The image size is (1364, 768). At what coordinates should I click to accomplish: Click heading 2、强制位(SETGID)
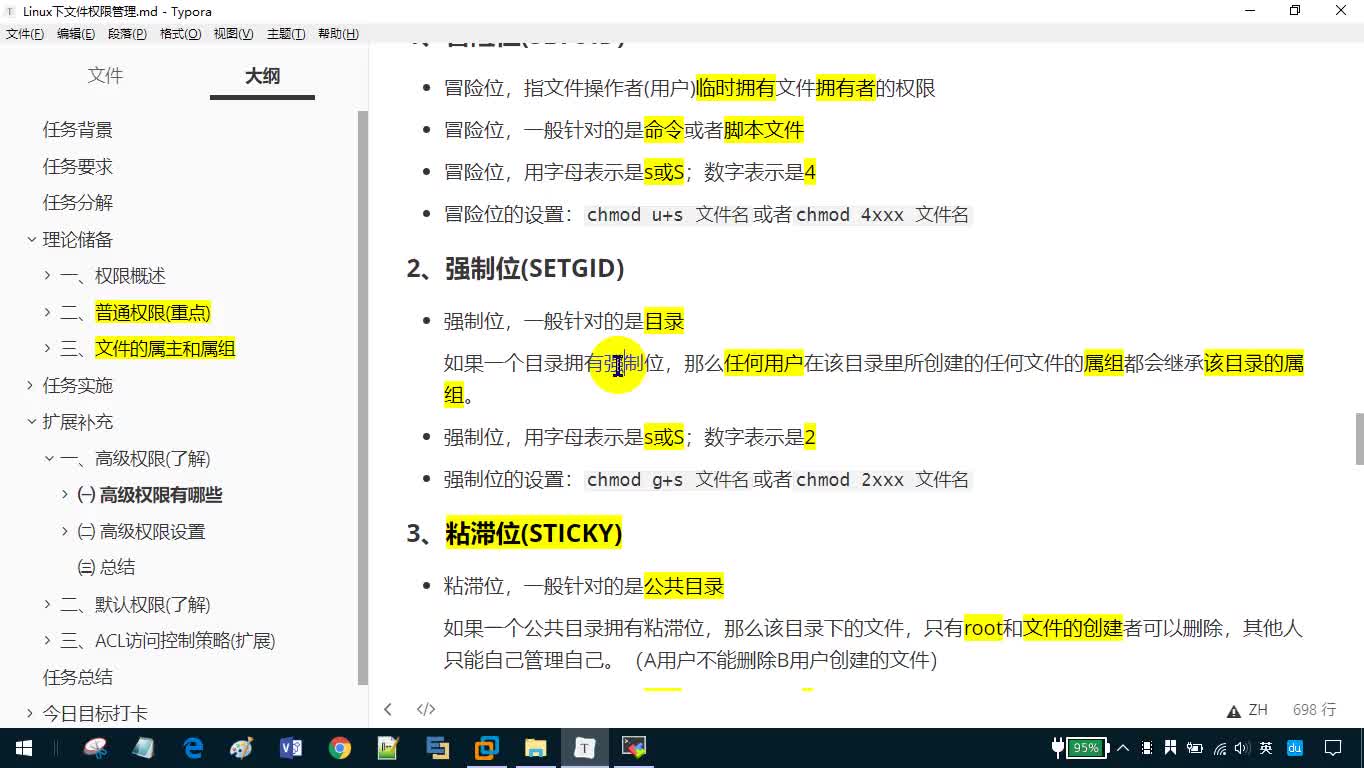tap(515, 268)
